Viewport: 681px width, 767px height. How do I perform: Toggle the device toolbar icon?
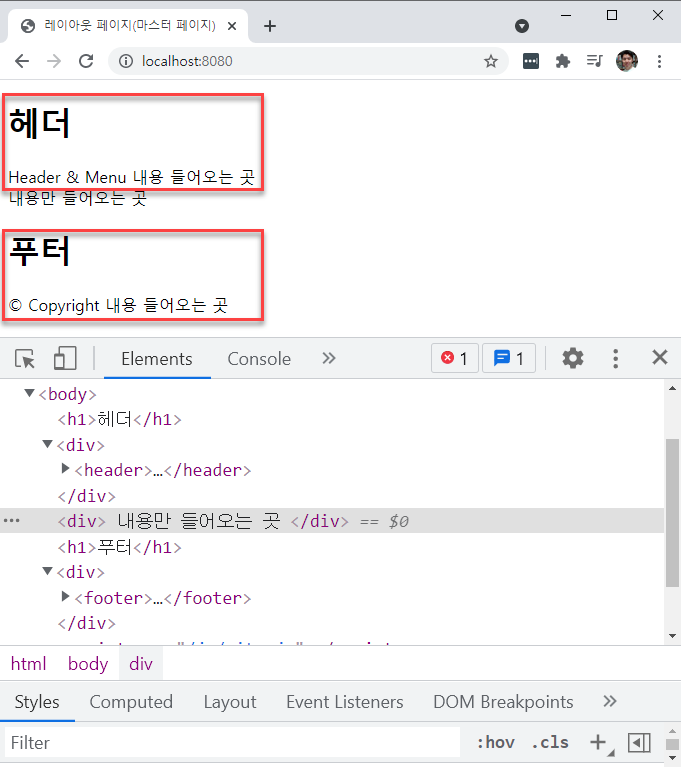pyautogui.click(x=64, y=359)
